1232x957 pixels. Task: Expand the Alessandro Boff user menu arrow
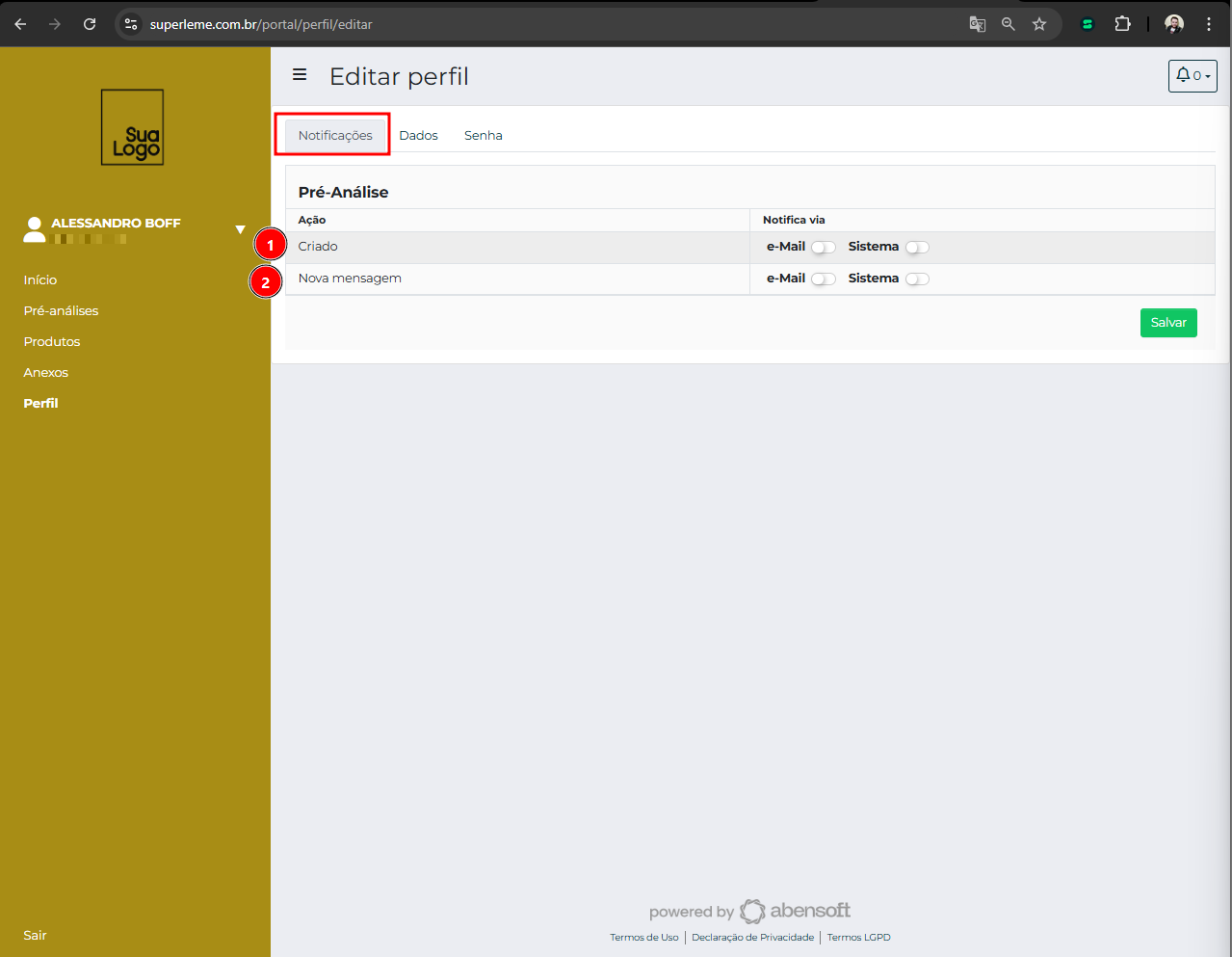coord(240,229)
